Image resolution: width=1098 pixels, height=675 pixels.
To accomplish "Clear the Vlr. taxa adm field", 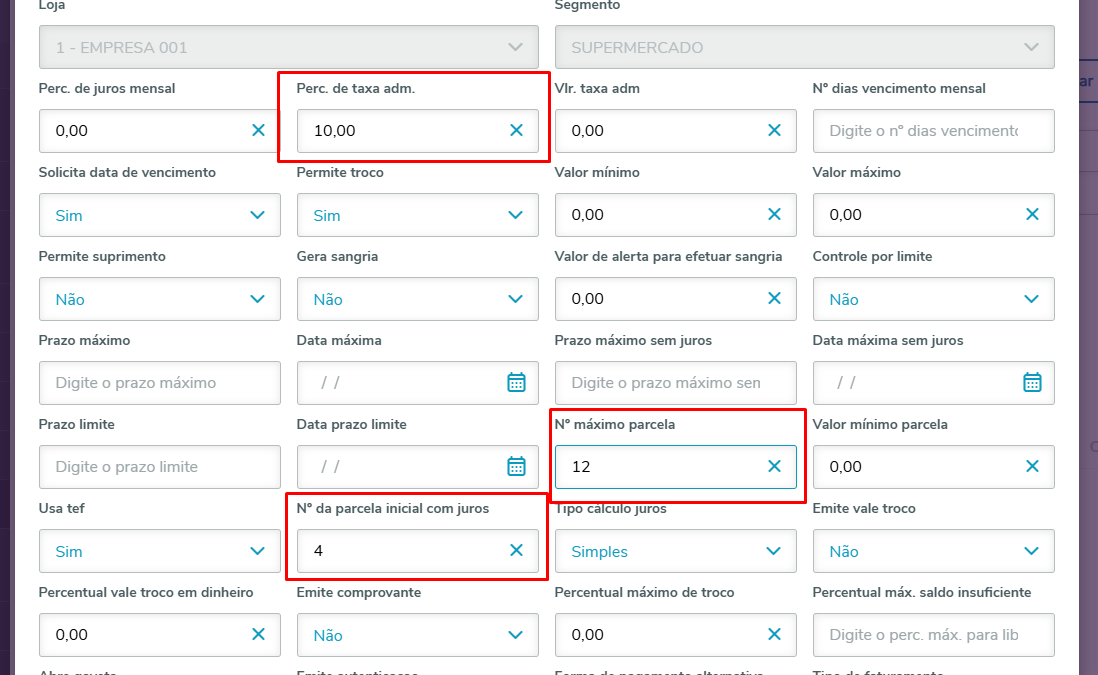I will tap(774, 130).
